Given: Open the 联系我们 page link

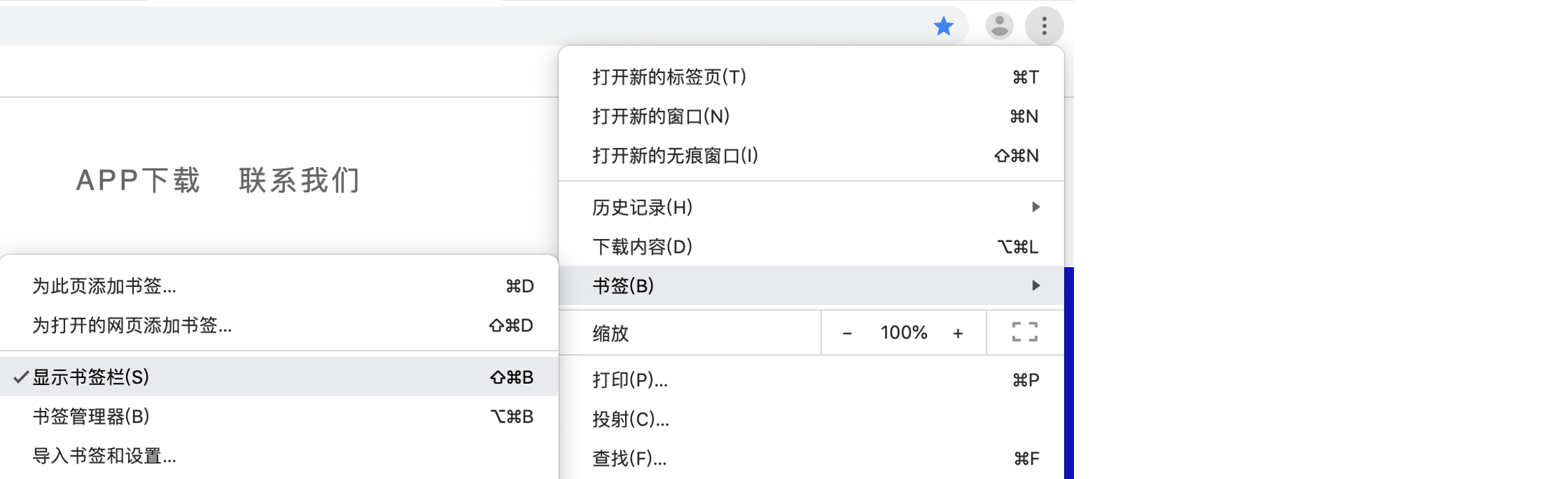Looking at the screenshot, I should (300, 180).
